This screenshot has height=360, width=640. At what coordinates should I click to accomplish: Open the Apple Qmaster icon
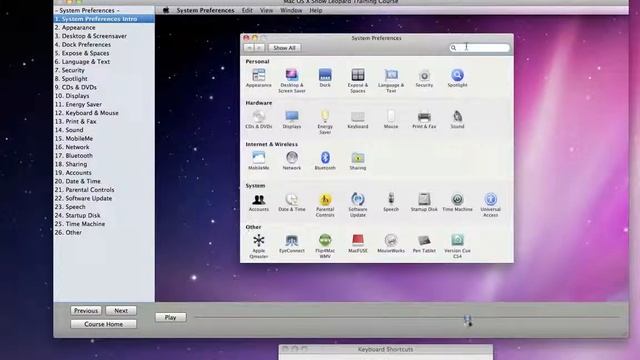point(259,240)
